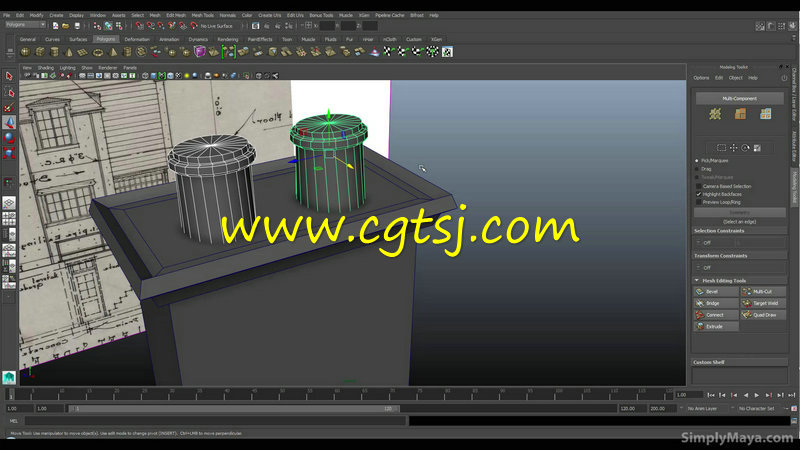Viewport: 800px width, 450px height.
Task: Open the Attribute Editor side tab
Action: click(794, 145)
